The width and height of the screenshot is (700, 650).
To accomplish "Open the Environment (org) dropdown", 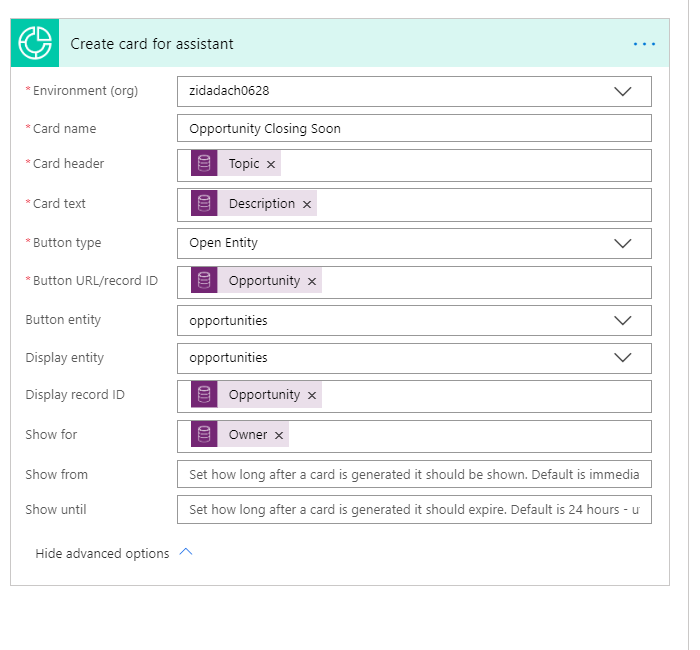I will click(x=623, y=91).
